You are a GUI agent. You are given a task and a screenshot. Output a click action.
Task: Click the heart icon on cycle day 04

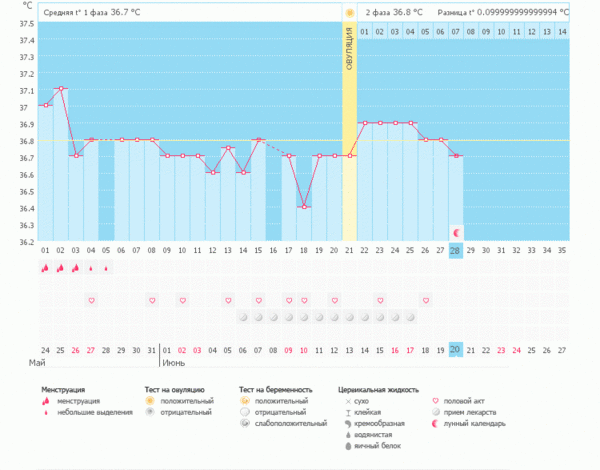coord(91,300)
